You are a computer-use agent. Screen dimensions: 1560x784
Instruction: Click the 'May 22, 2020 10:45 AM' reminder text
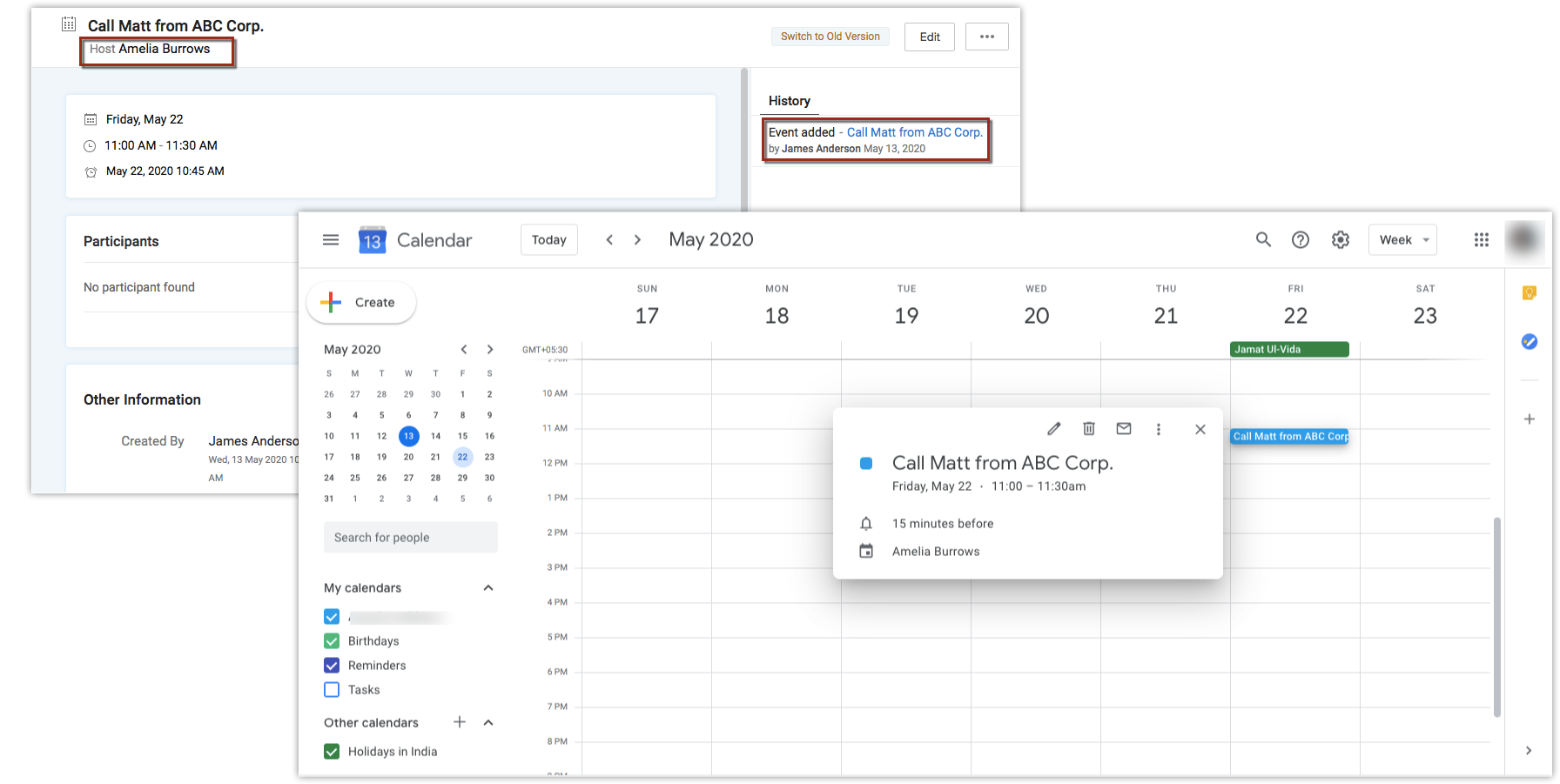pyautogui.click(x=165, y=171)
